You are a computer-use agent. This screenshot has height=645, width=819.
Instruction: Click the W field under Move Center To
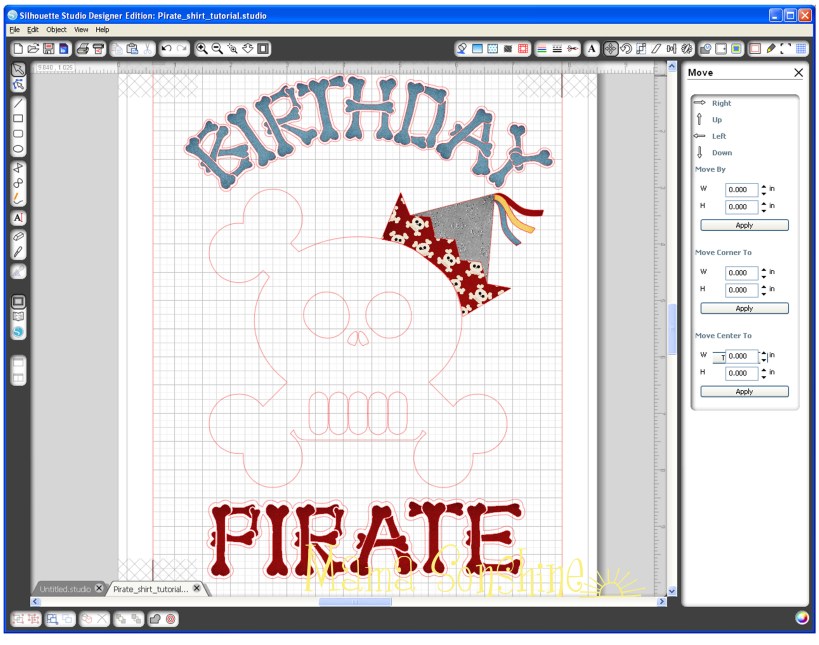(x=740, y=356)
